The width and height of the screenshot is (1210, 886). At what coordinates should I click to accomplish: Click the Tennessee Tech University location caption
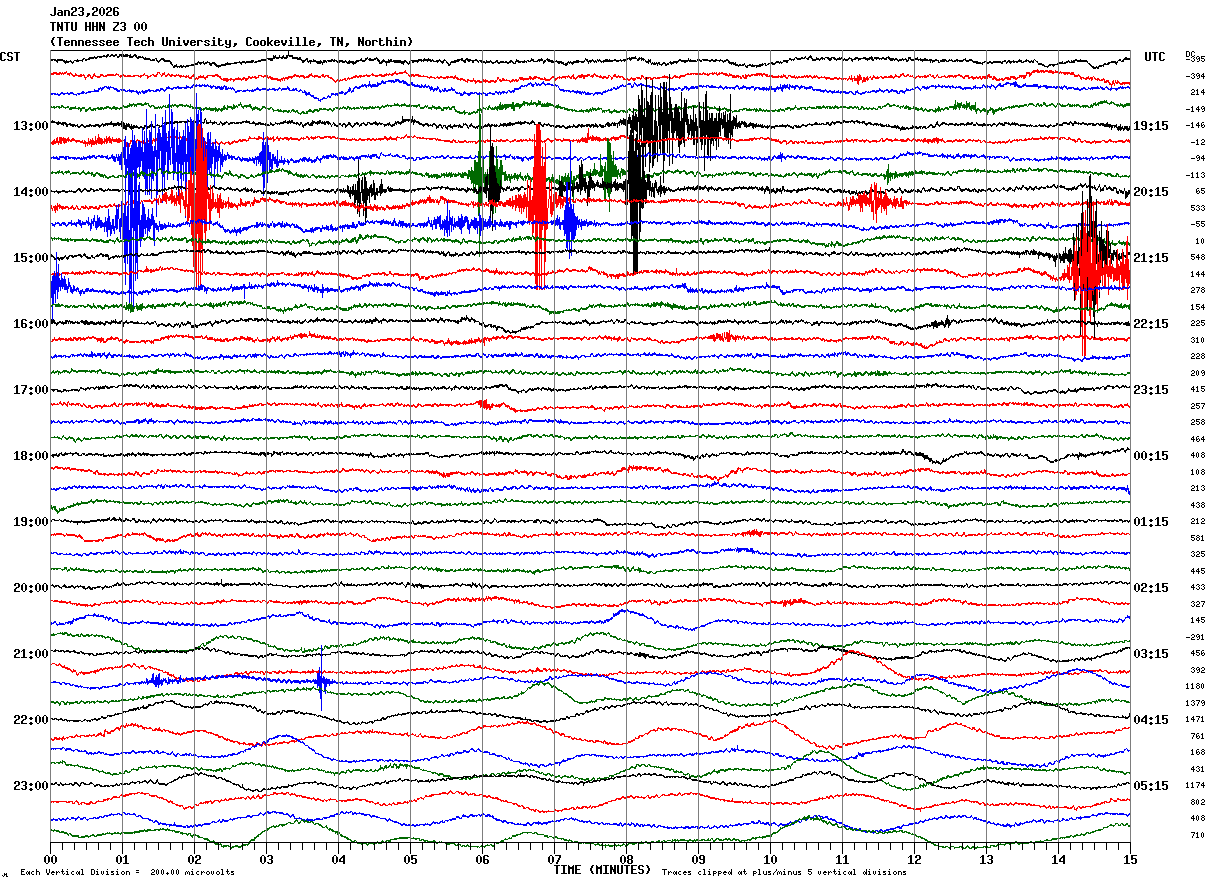231,42
